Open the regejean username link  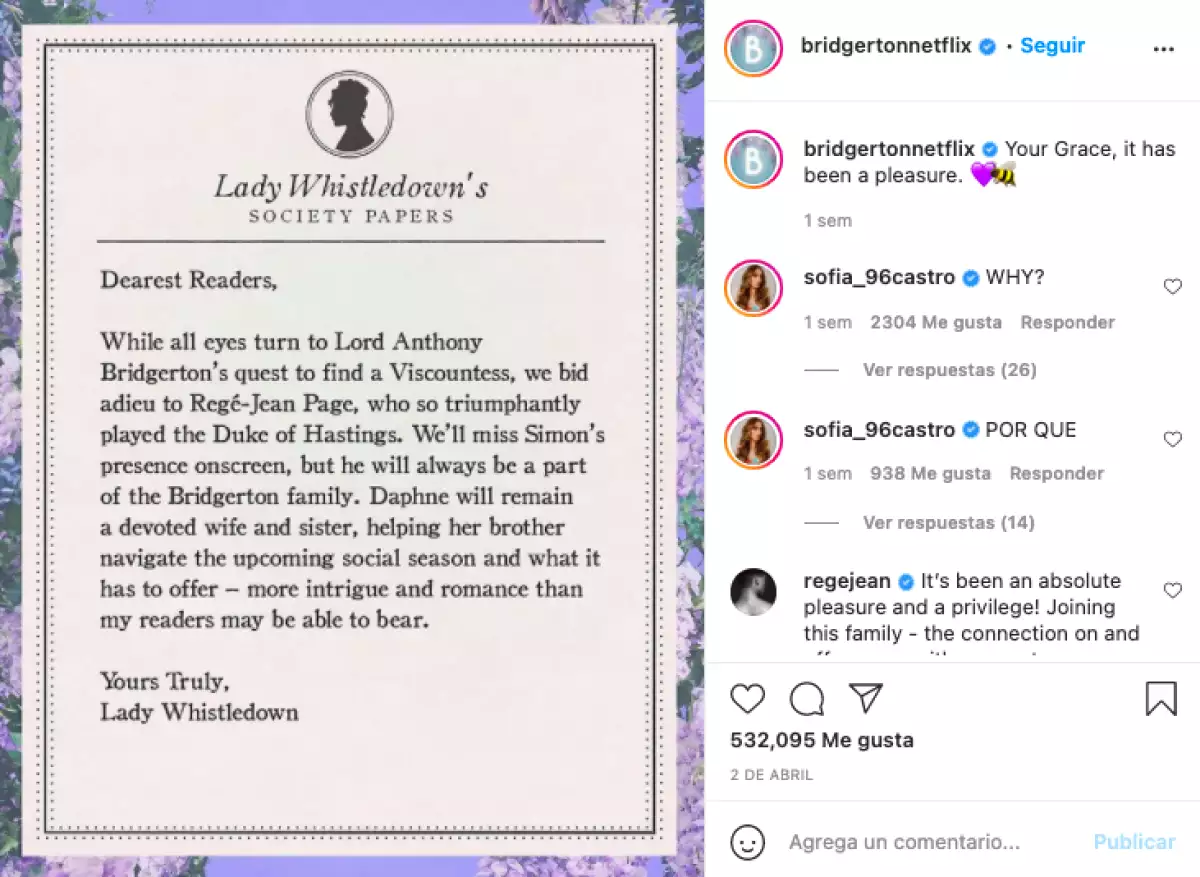[848, 581]
